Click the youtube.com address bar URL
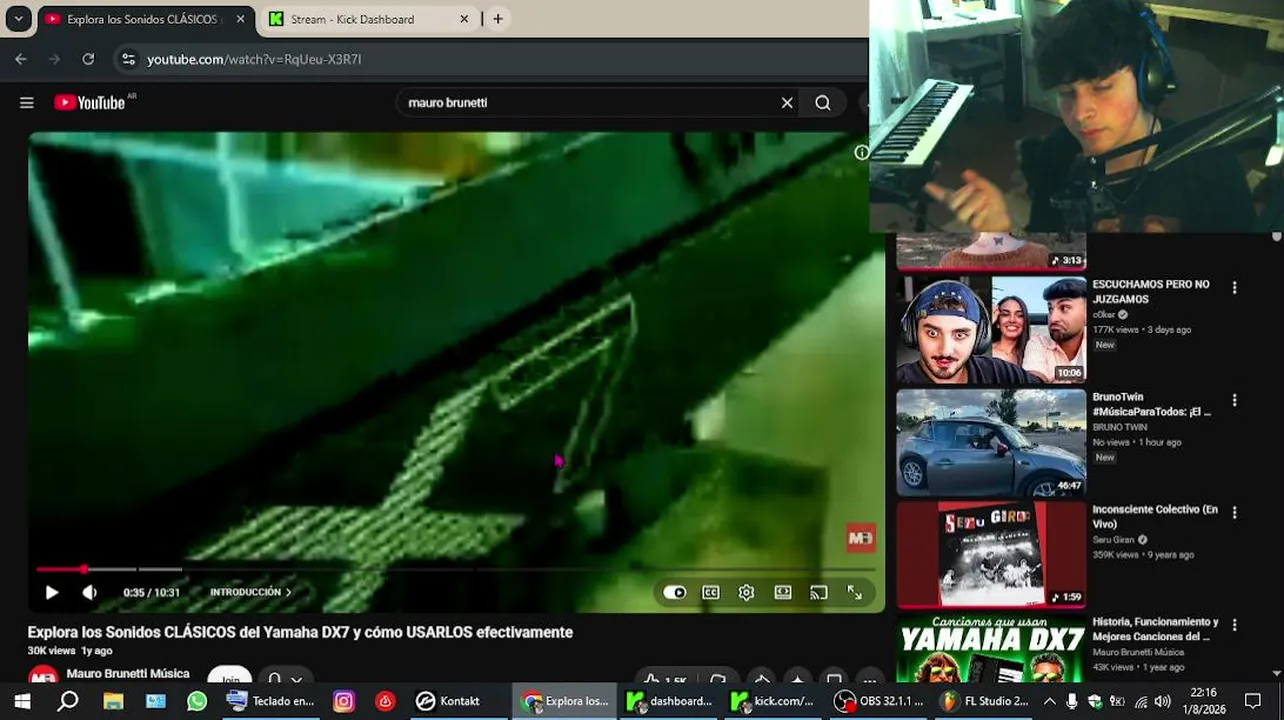The image size is (1284, 720). [x=254, y=59]
